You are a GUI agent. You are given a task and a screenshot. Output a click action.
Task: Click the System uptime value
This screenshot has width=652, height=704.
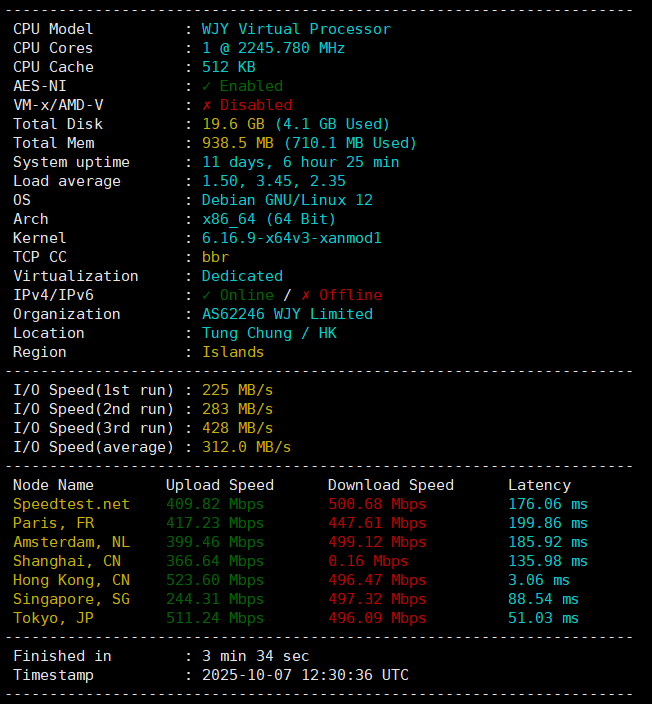[x=300, y=162]
